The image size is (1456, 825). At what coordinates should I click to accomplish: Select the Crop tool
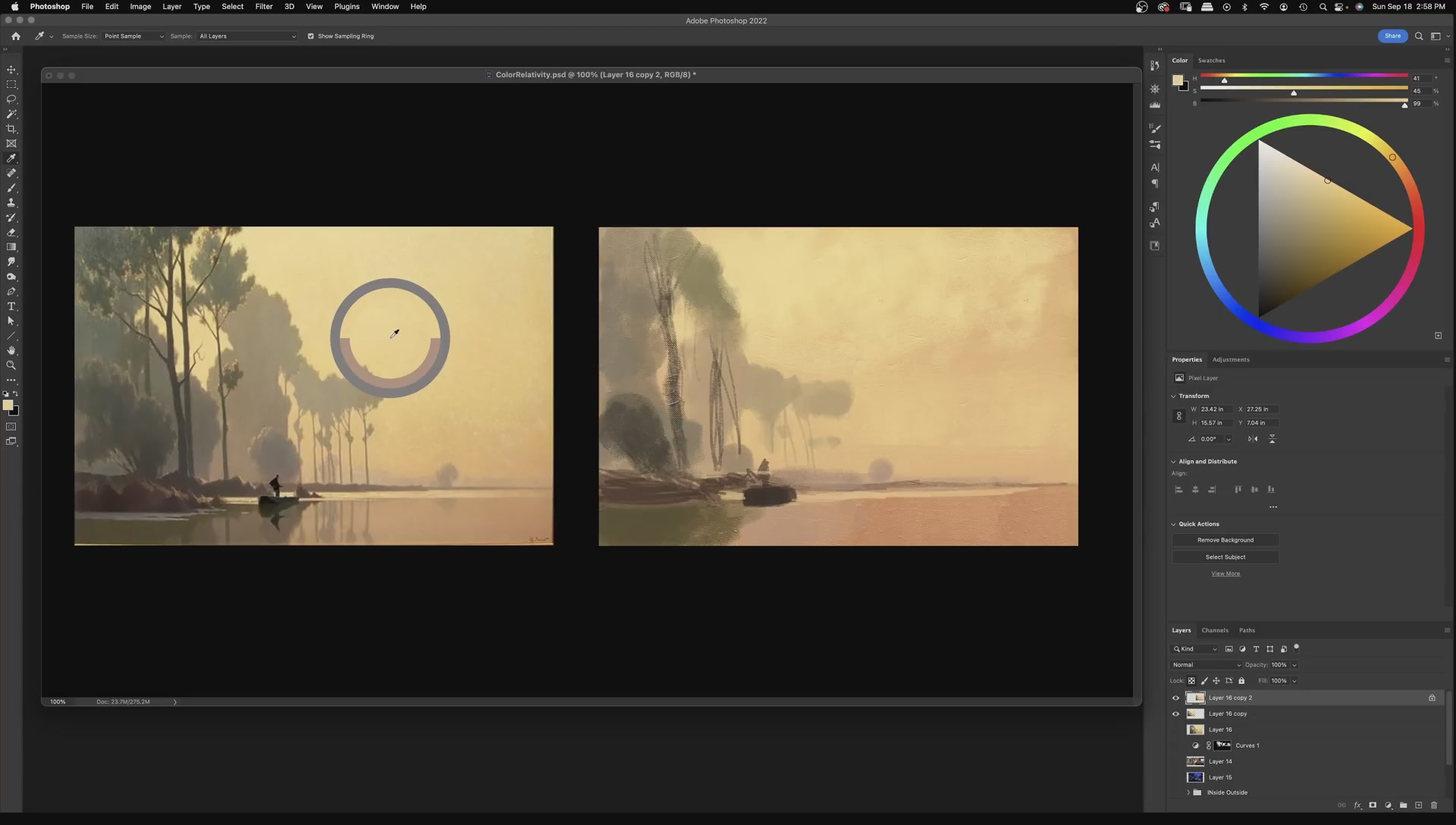click(11, 129)
